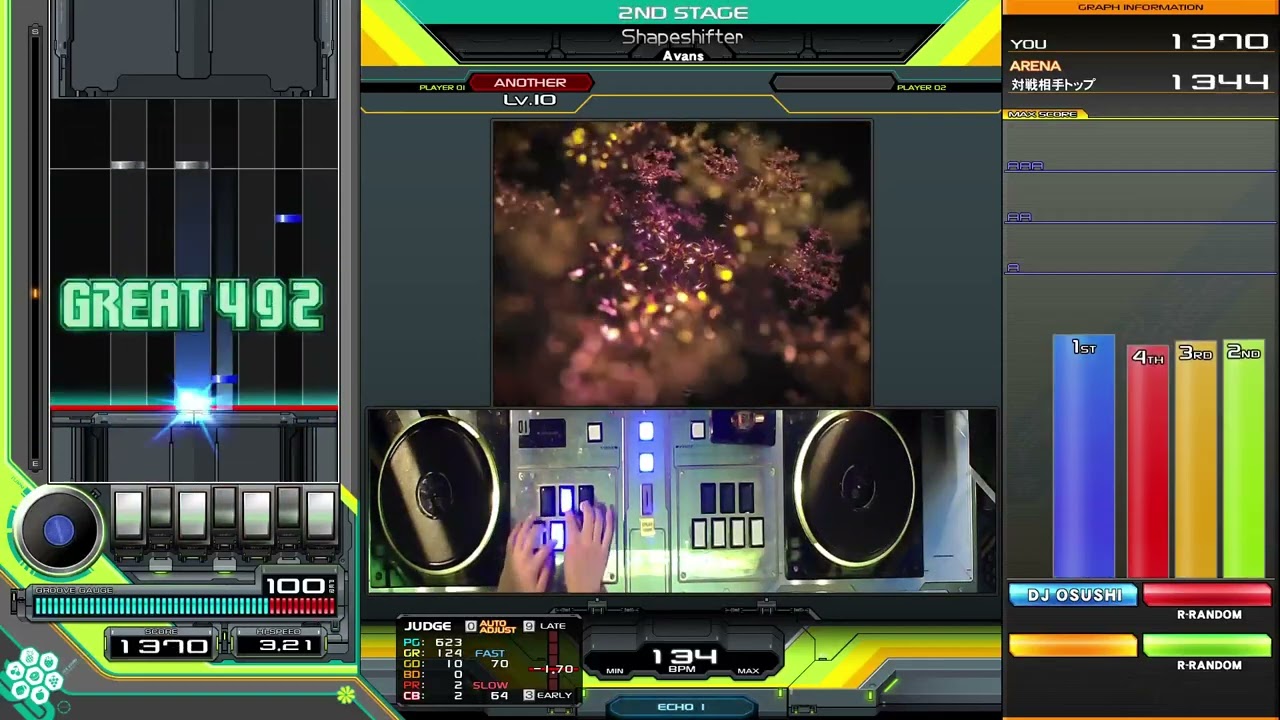Click the -1.70 timing offset marker

tap(553, 669)
